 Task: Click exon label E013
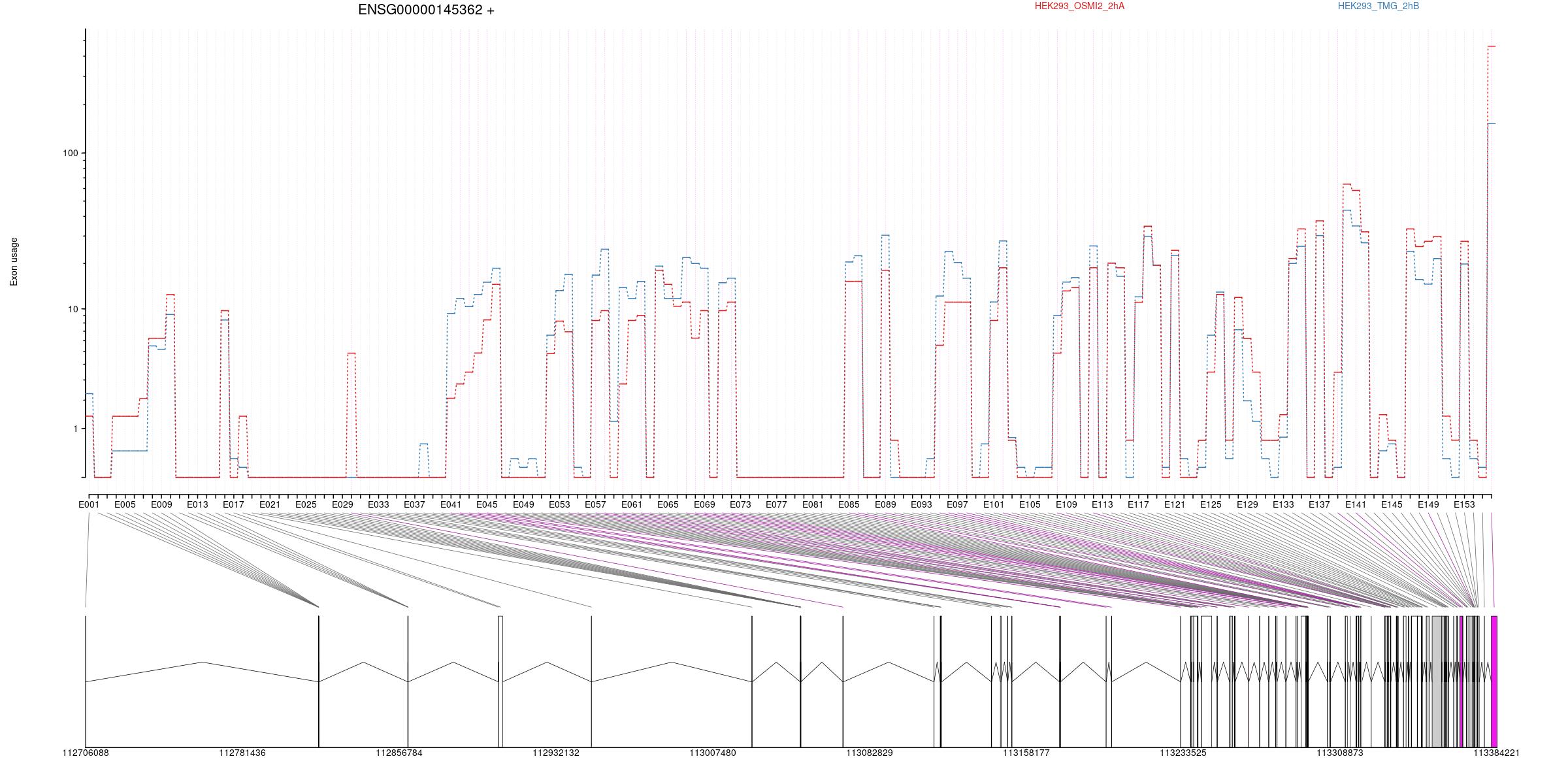(197, 504)
